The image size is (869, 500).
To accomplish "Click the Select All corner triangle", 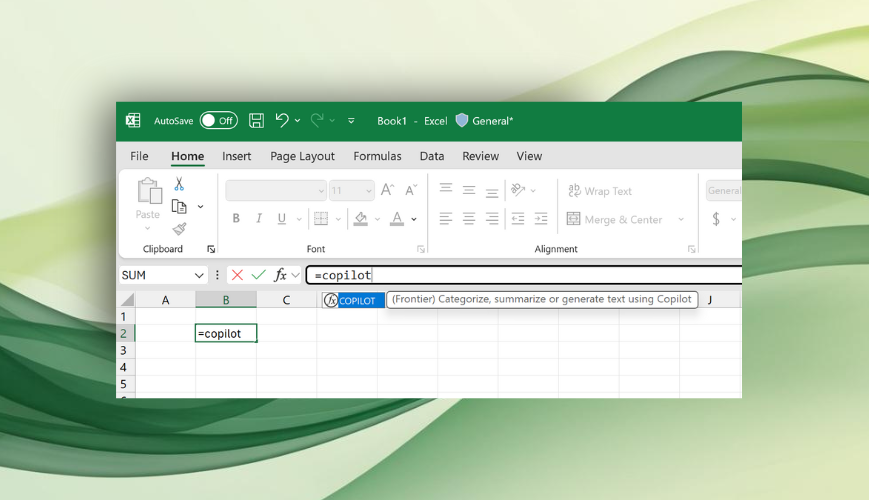I will 127,300.
